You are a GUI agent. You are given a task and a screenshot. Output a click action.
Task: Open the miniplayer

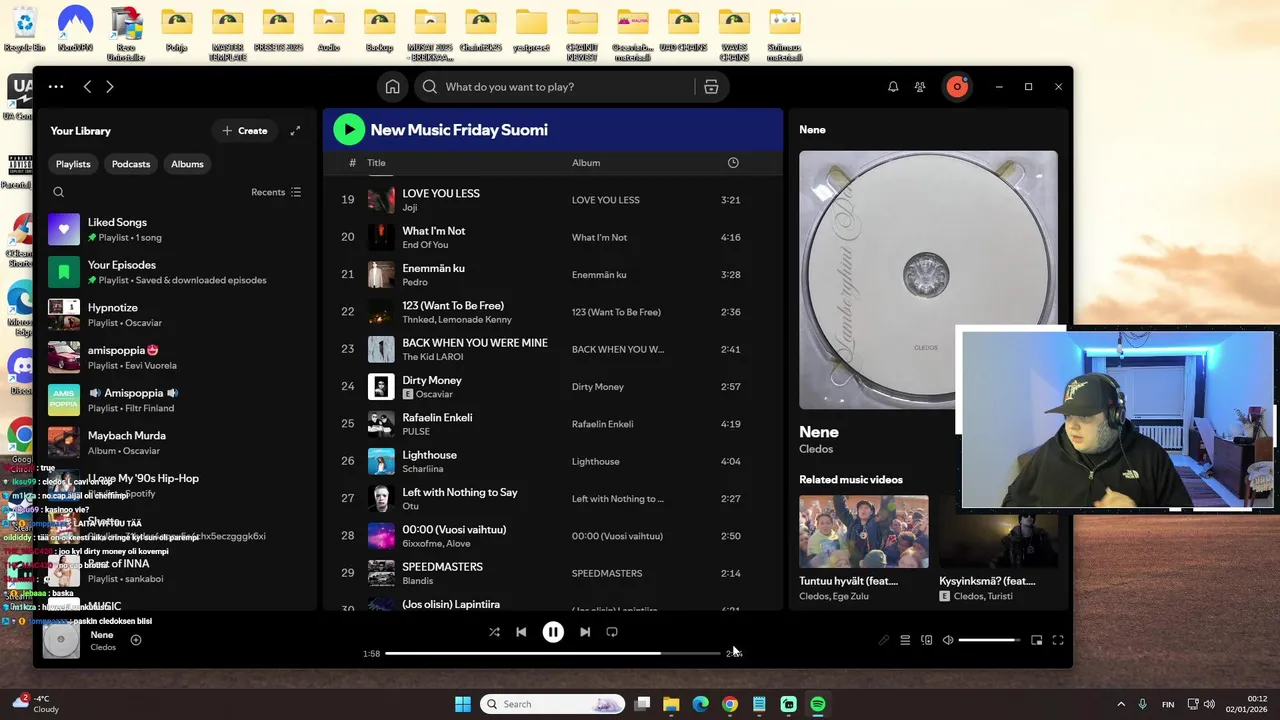[x=1037, y=640]
